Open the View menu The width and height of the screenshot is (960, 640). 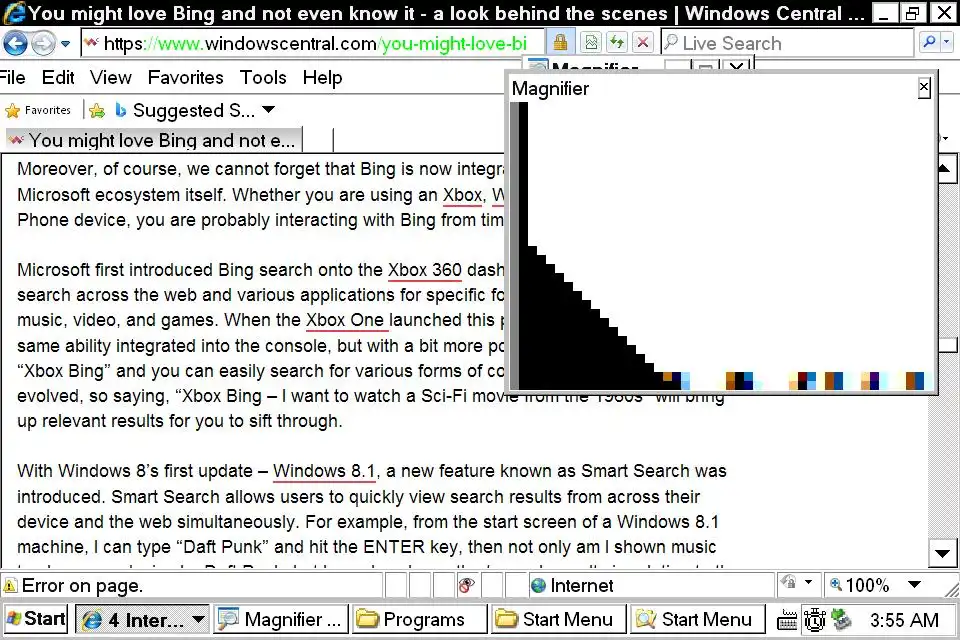coord(111,78)
